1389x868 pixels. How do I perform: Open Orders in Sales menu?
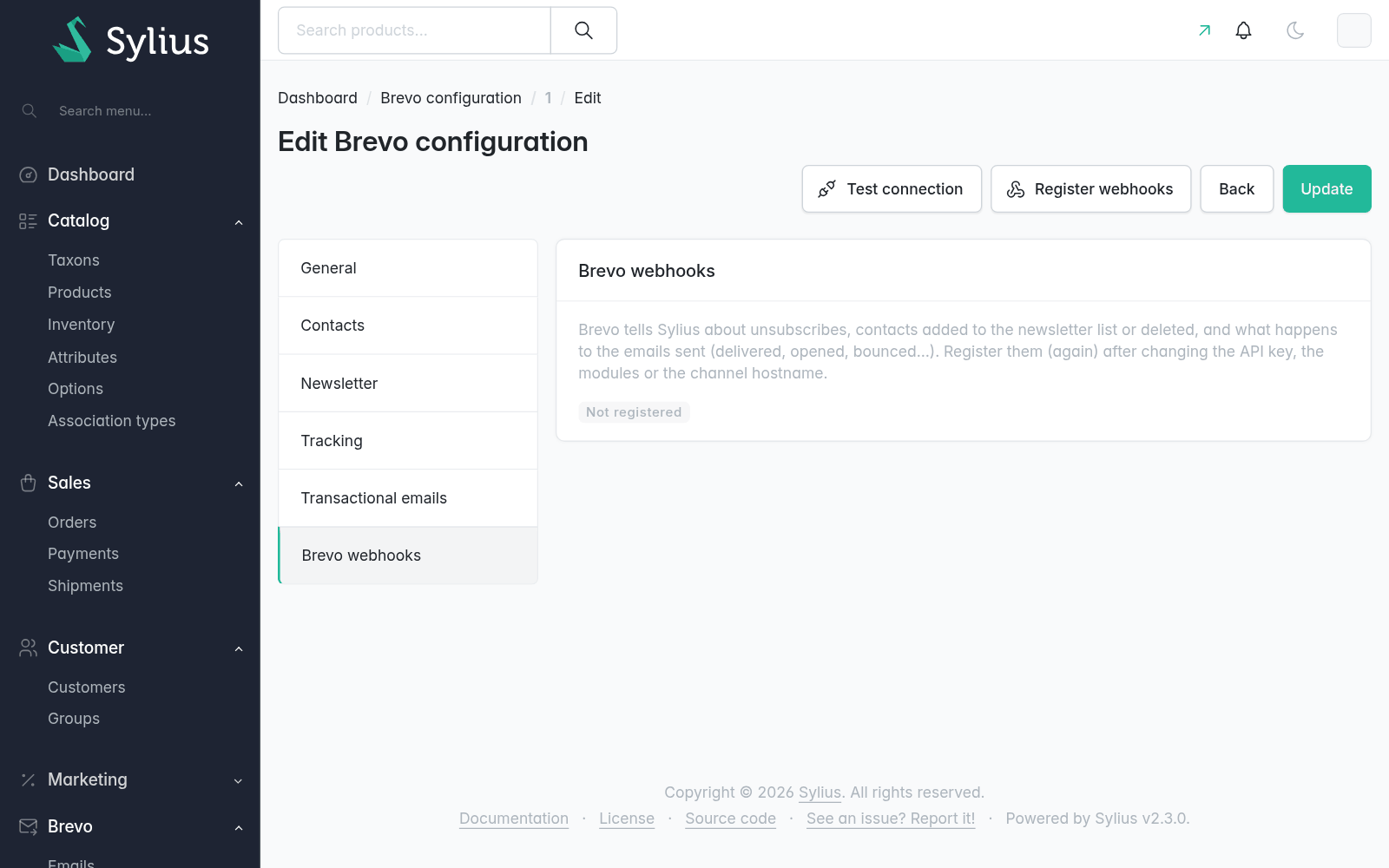[x=72, y=523]
